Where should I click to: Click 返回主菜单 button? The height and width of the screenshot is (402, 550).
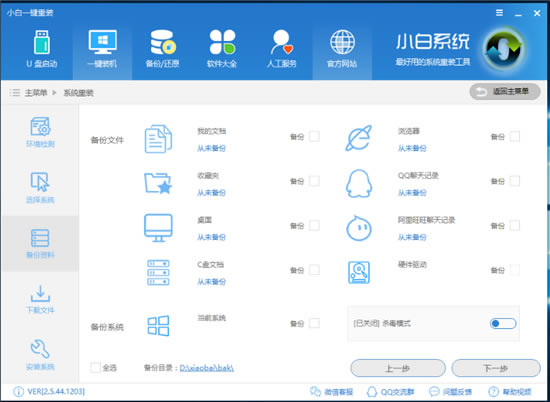coord(505,92)
